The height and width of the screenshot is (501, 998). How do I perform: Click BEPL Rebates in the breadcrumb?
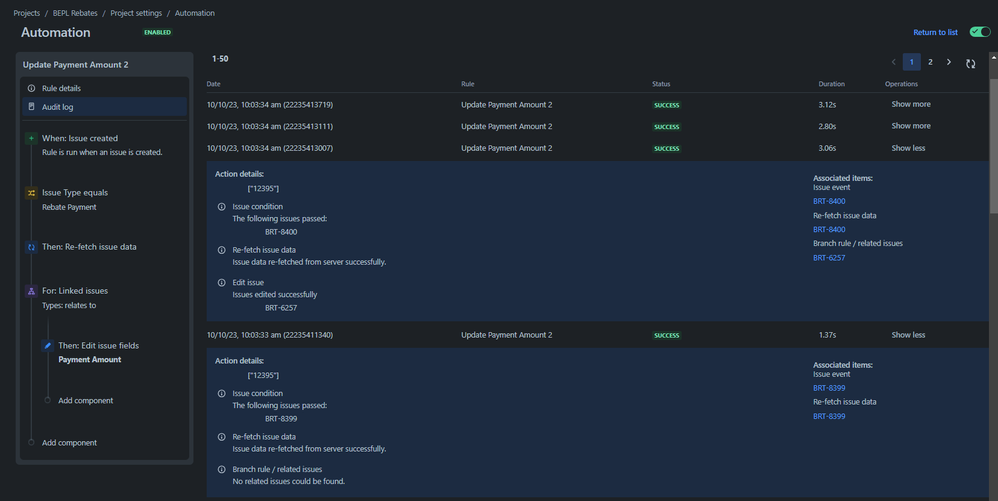75,13
